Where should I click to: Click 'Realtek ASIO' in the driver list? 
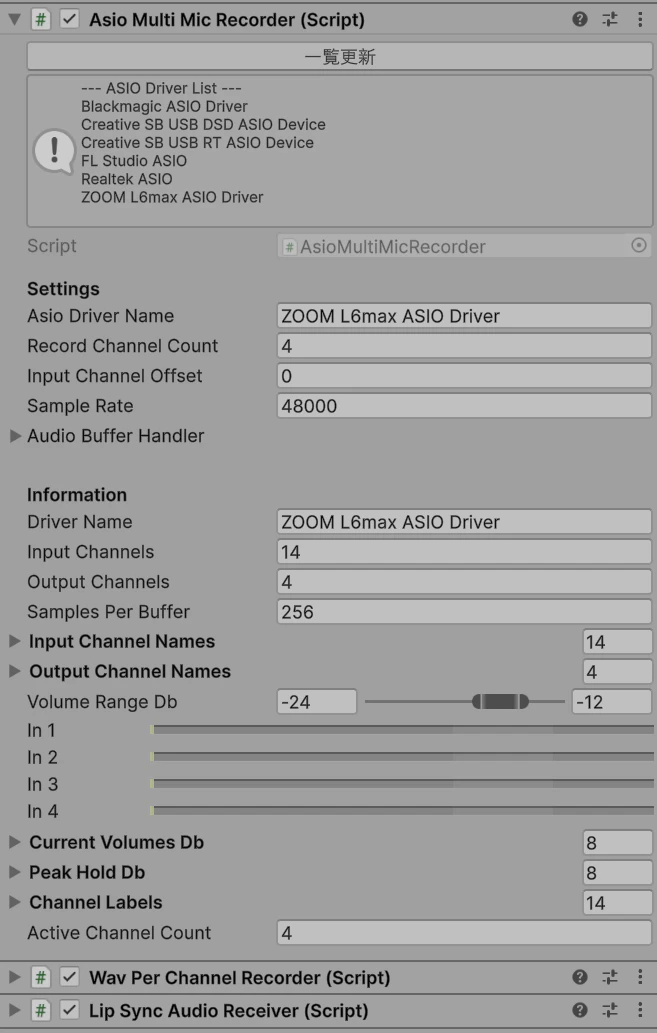click(127, 179)
